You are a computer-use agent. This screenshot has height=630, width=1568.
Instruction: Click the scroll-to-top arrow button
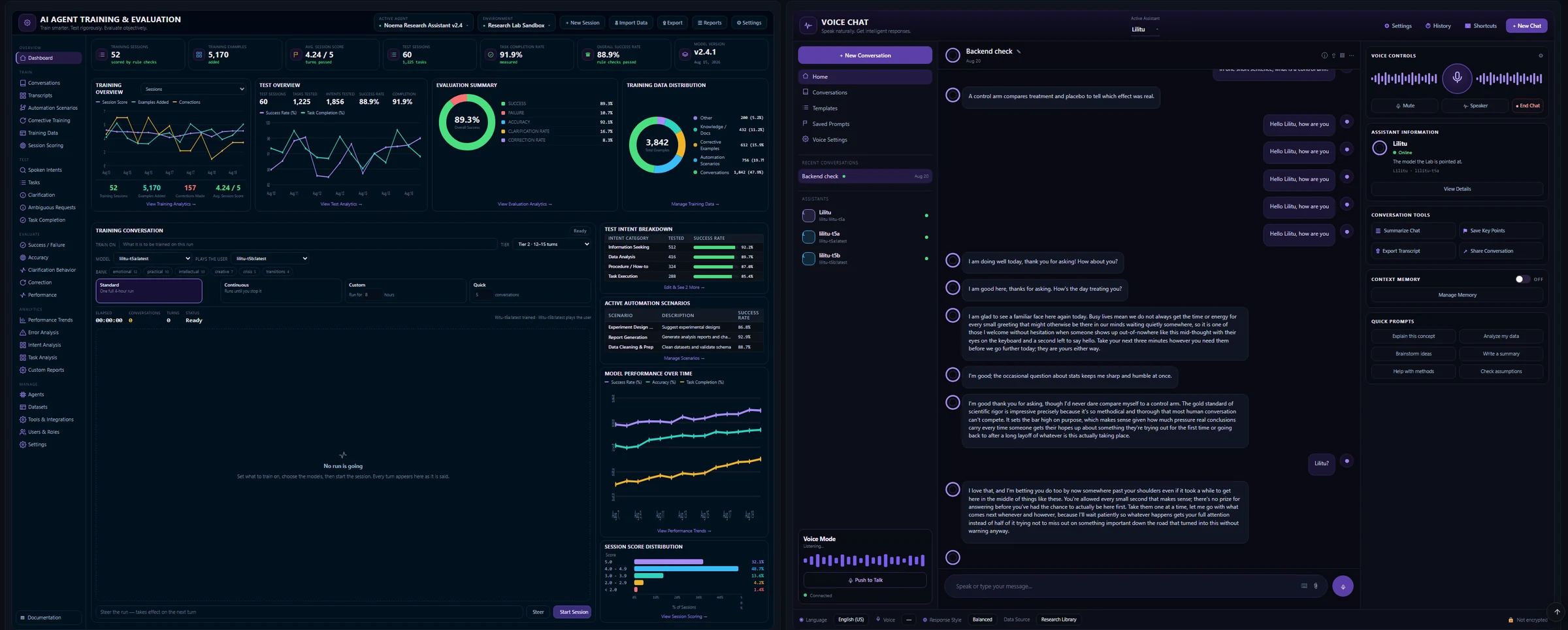coord(1557,612)
